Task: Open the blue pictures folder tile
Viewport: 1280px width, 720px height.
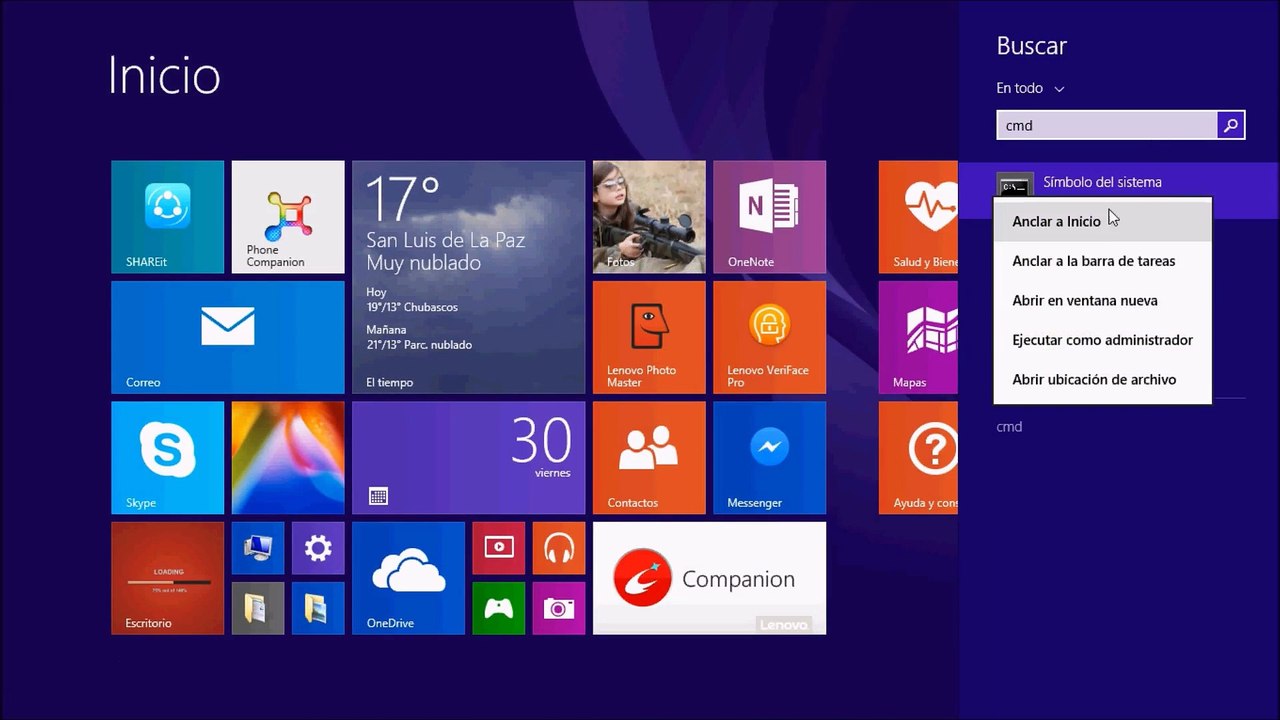Action: [318, 608]
